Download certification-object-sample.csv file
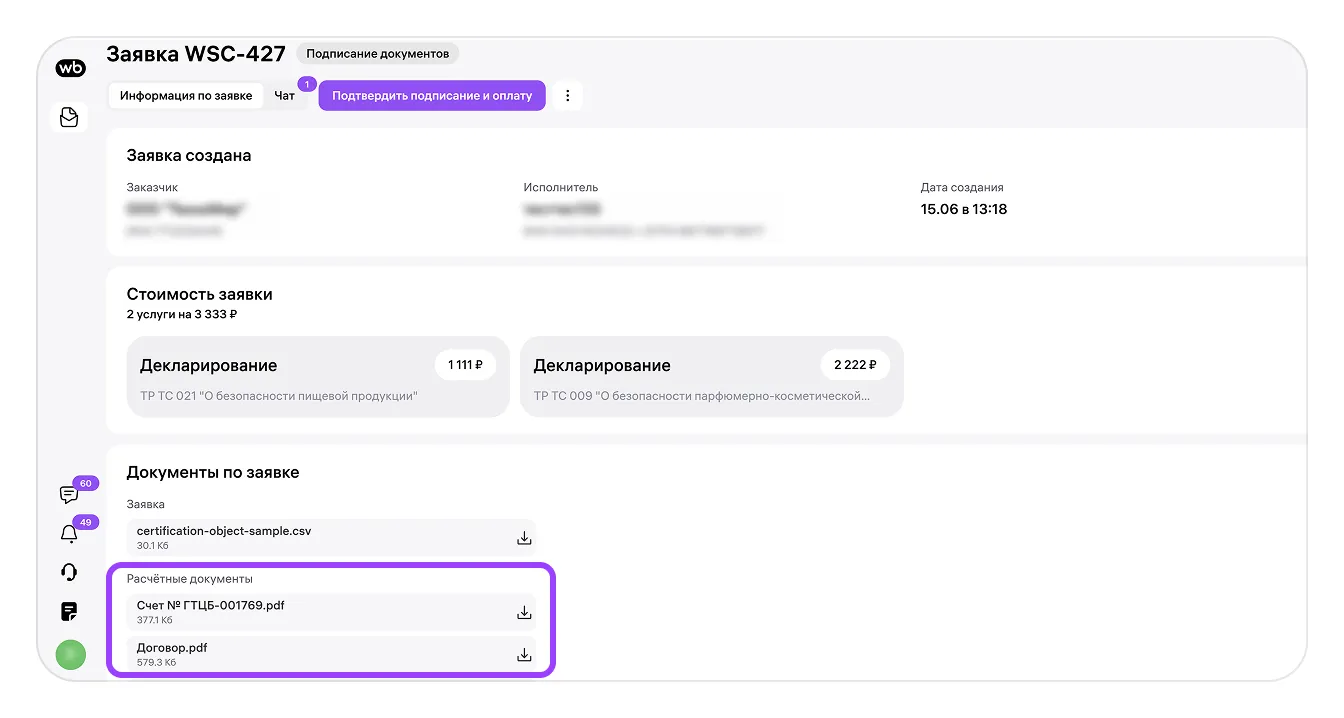The width and height of the screenshot is (1344, 718). click(x=524, y=538)
